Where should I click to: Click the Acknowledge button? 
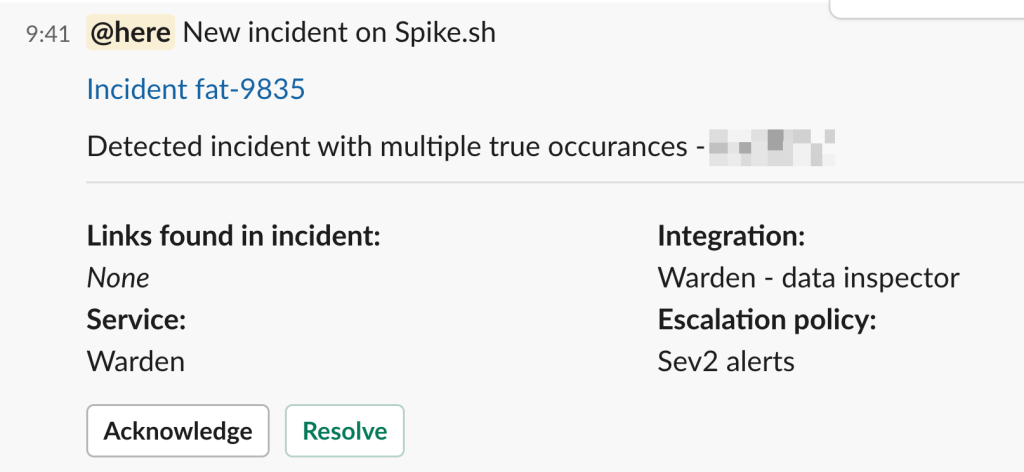(x=178, y=431)
